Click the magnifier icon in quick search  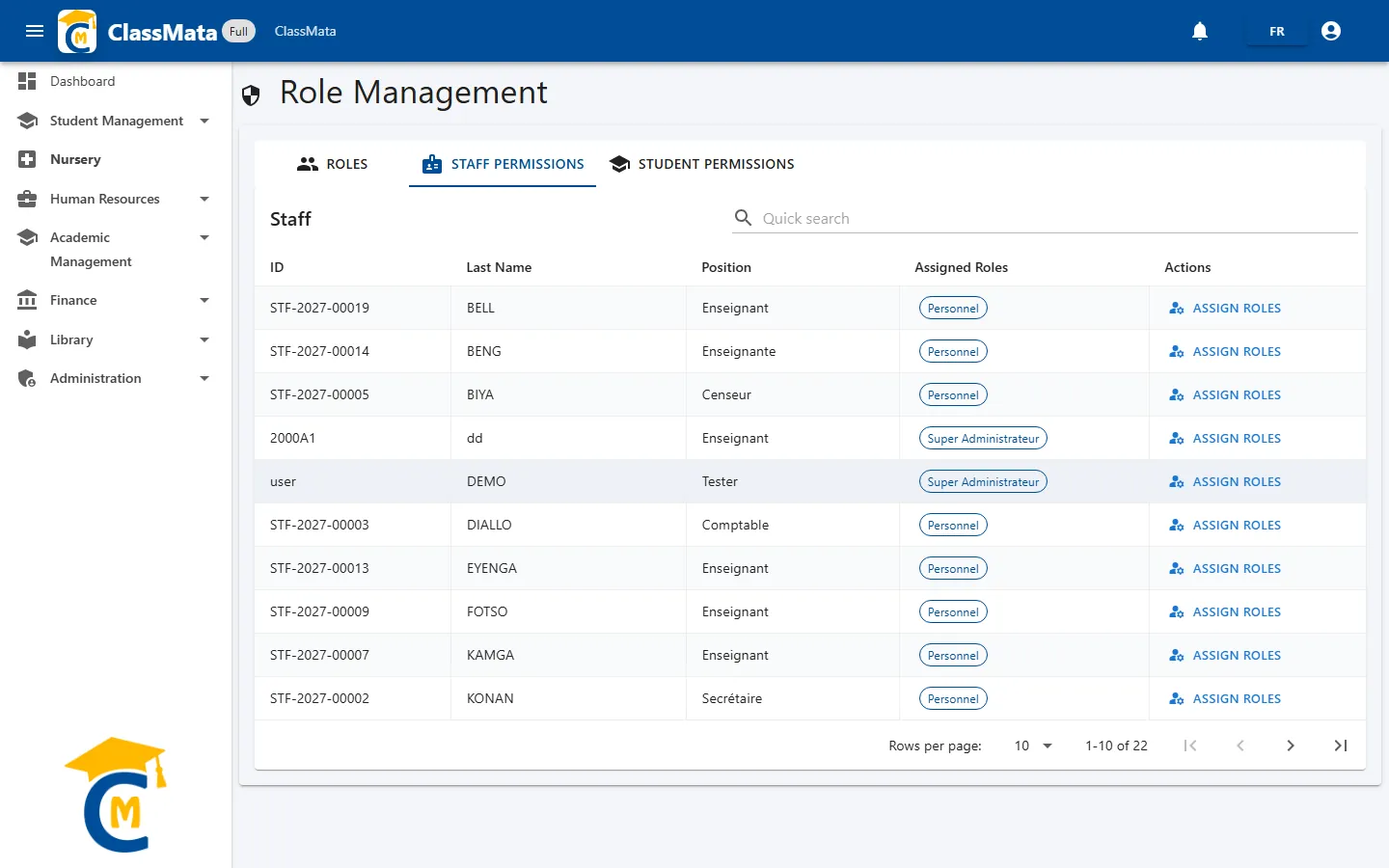tap(743, 218)
